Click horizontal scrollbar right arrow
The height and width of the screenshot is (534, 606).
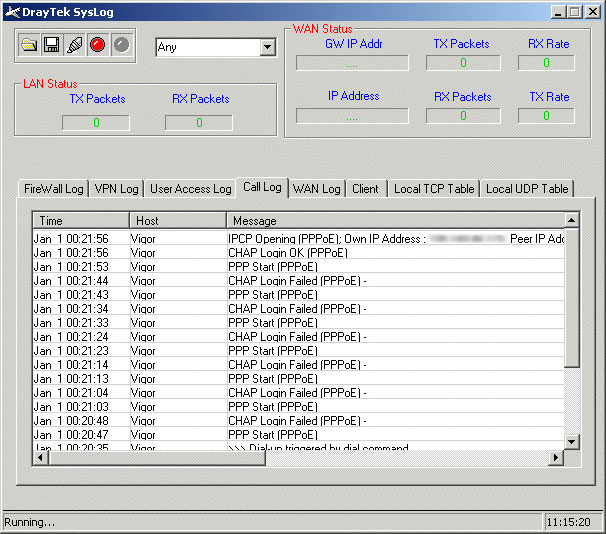(x=556, y=457)
